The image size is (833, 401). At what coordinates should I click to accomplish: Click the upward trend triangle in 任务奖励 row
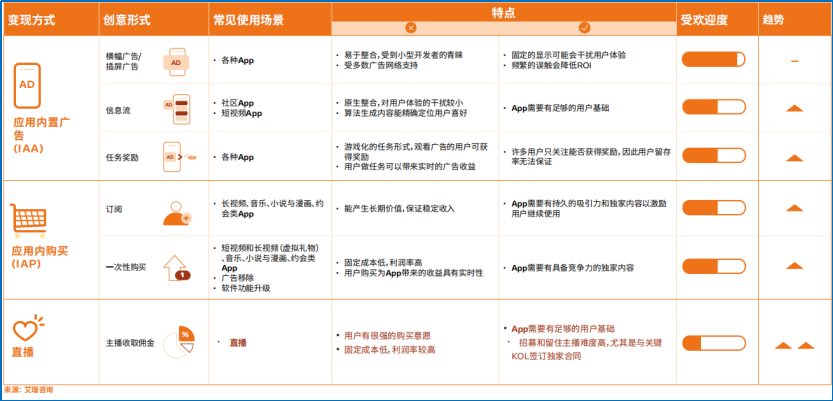(x=794, y=157)
